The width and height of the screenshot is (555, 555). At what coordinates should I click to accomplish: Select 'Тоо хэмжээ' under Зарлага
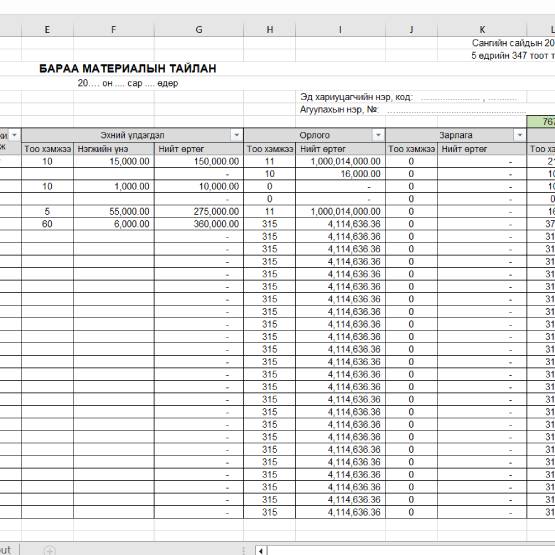click(411, 149)
